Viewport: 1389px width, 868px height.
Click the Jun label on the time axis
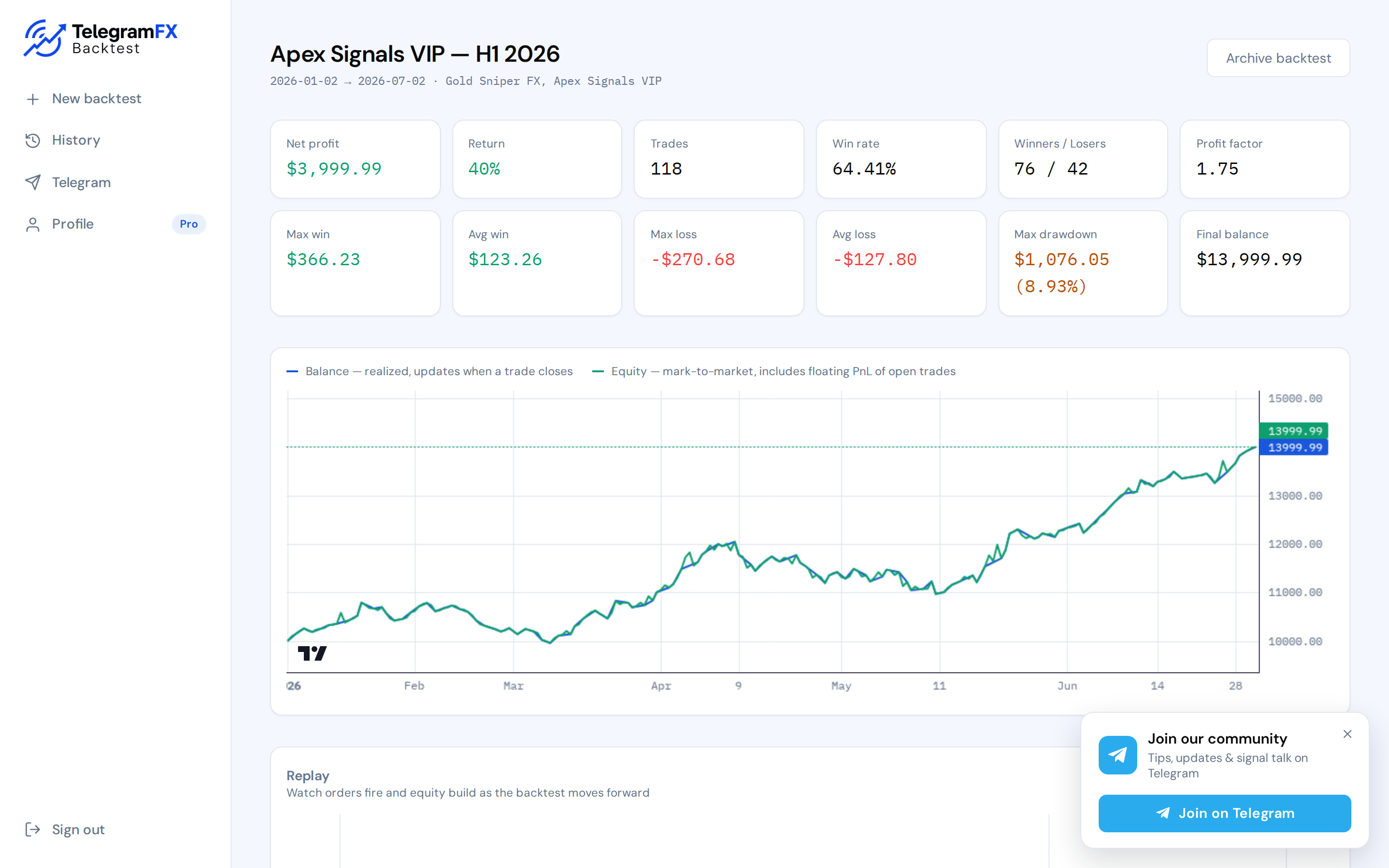click(x=1067, y=685)
